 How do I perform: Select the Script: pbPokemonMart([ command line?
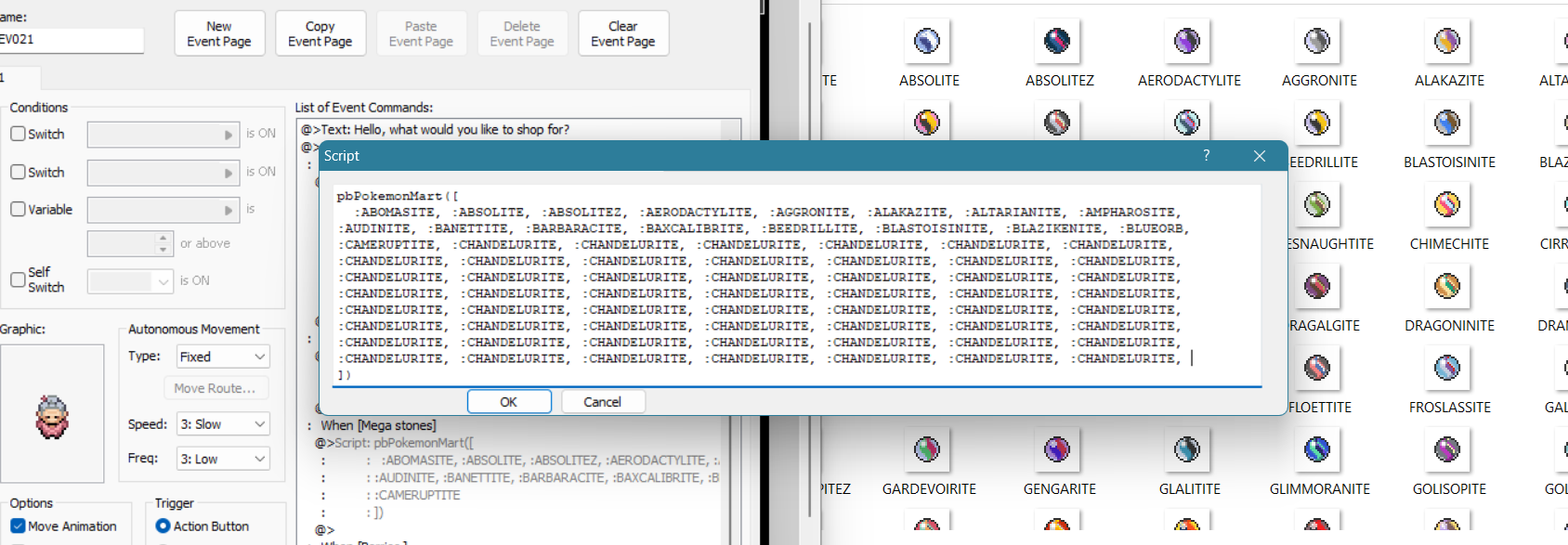[394, 443]
